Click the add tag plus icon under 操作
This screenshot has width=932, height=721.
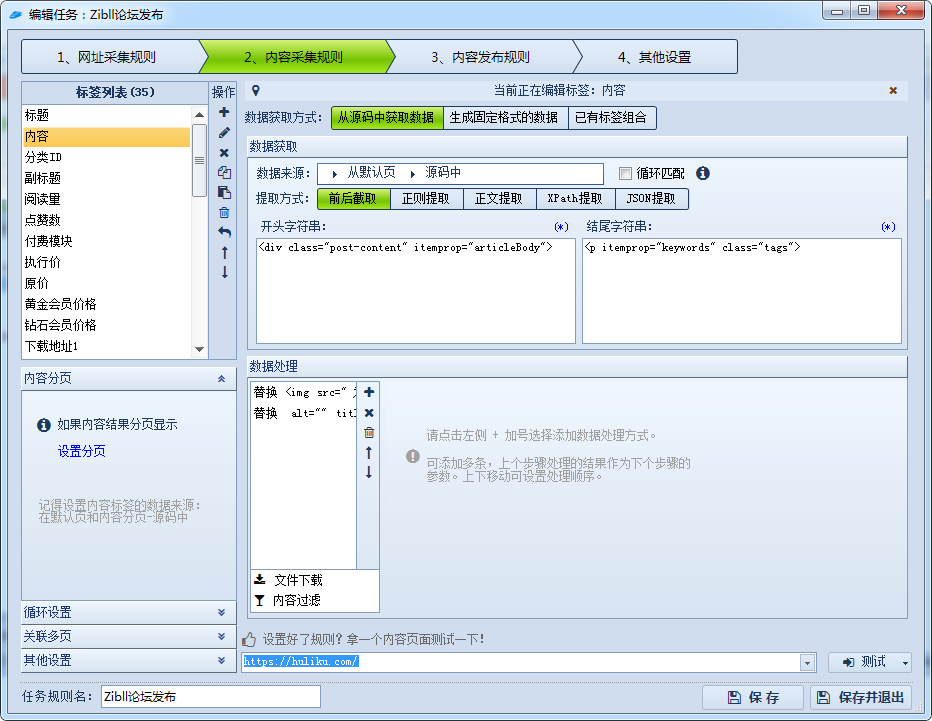[x=224, y=112]
